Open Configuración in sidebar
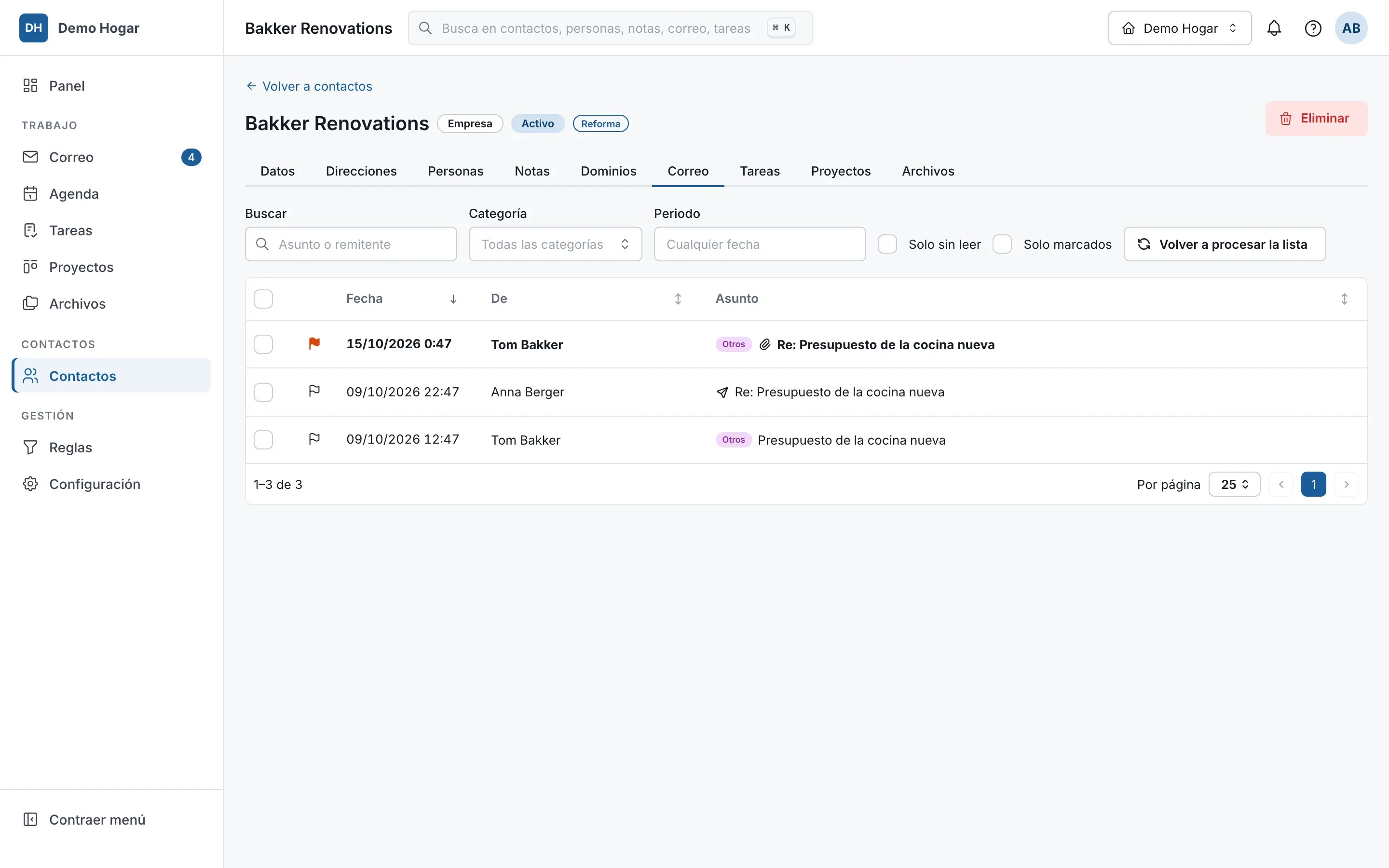The width and height of the screenshot is (1389, 868). 111,484
